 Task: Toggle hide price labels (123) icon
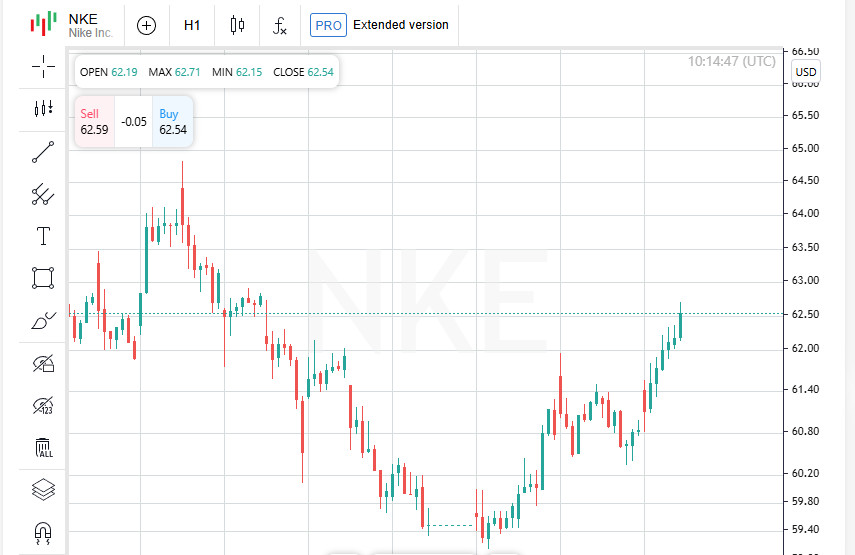tap(43, 405)
